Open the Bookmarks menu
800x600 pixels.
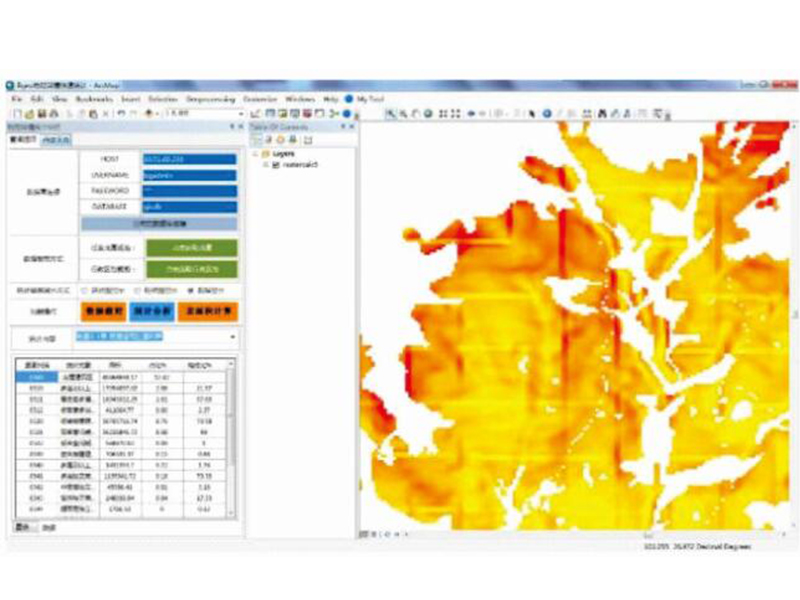click(x=94, y=99)
